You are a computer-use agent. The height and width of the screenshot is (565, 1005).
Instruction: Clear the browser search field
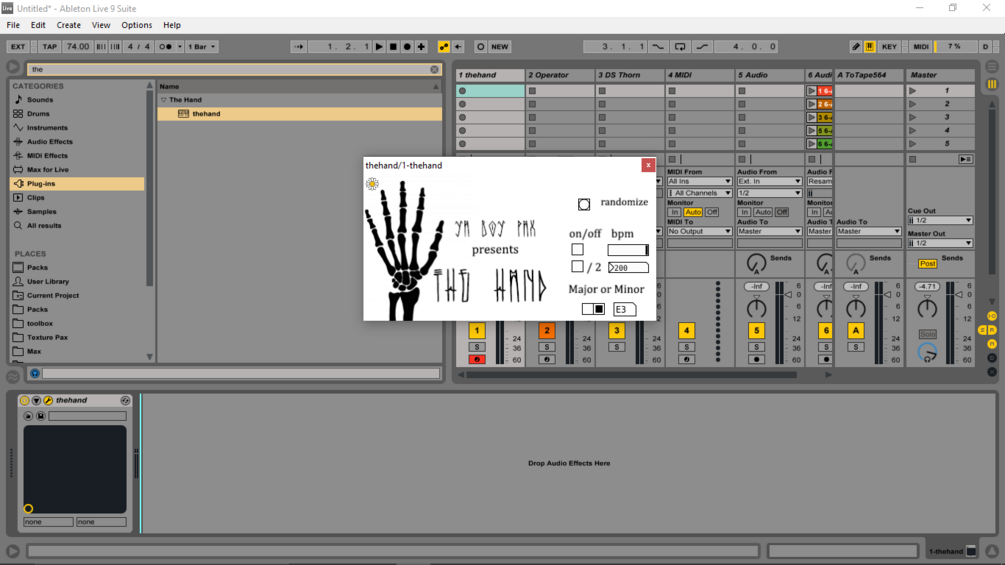coord(435,69)
